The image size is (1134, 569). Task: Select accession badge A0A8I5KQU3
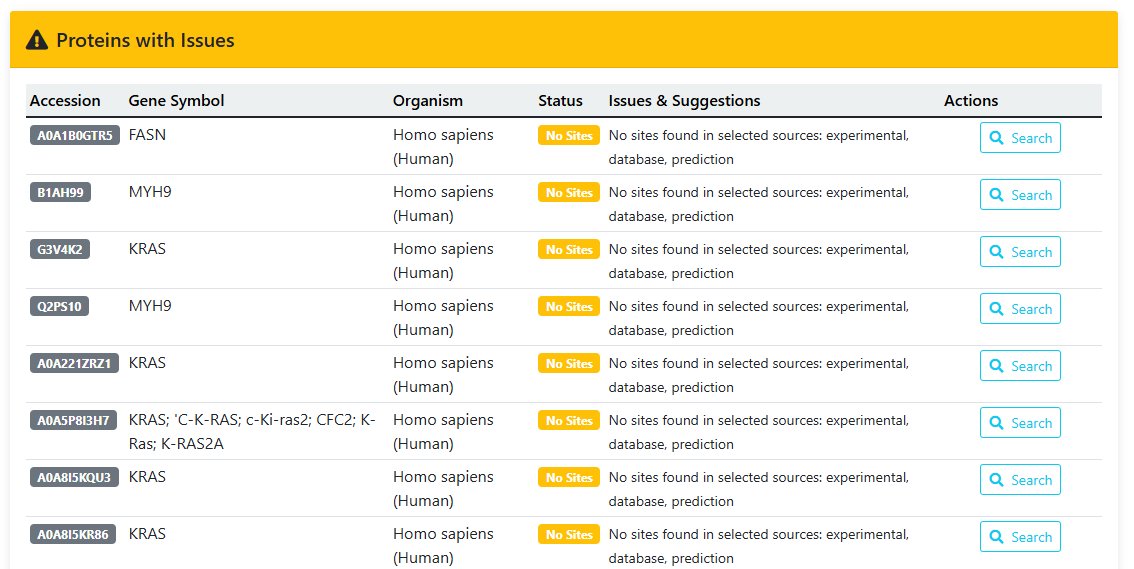coord(74,478)
